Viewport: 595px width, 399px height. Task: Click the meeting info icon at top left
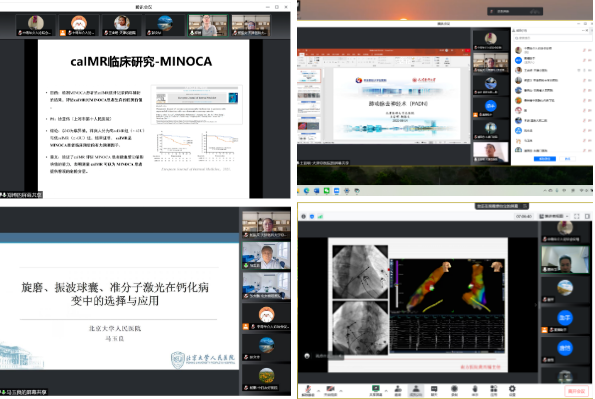[x=304, y=216]
